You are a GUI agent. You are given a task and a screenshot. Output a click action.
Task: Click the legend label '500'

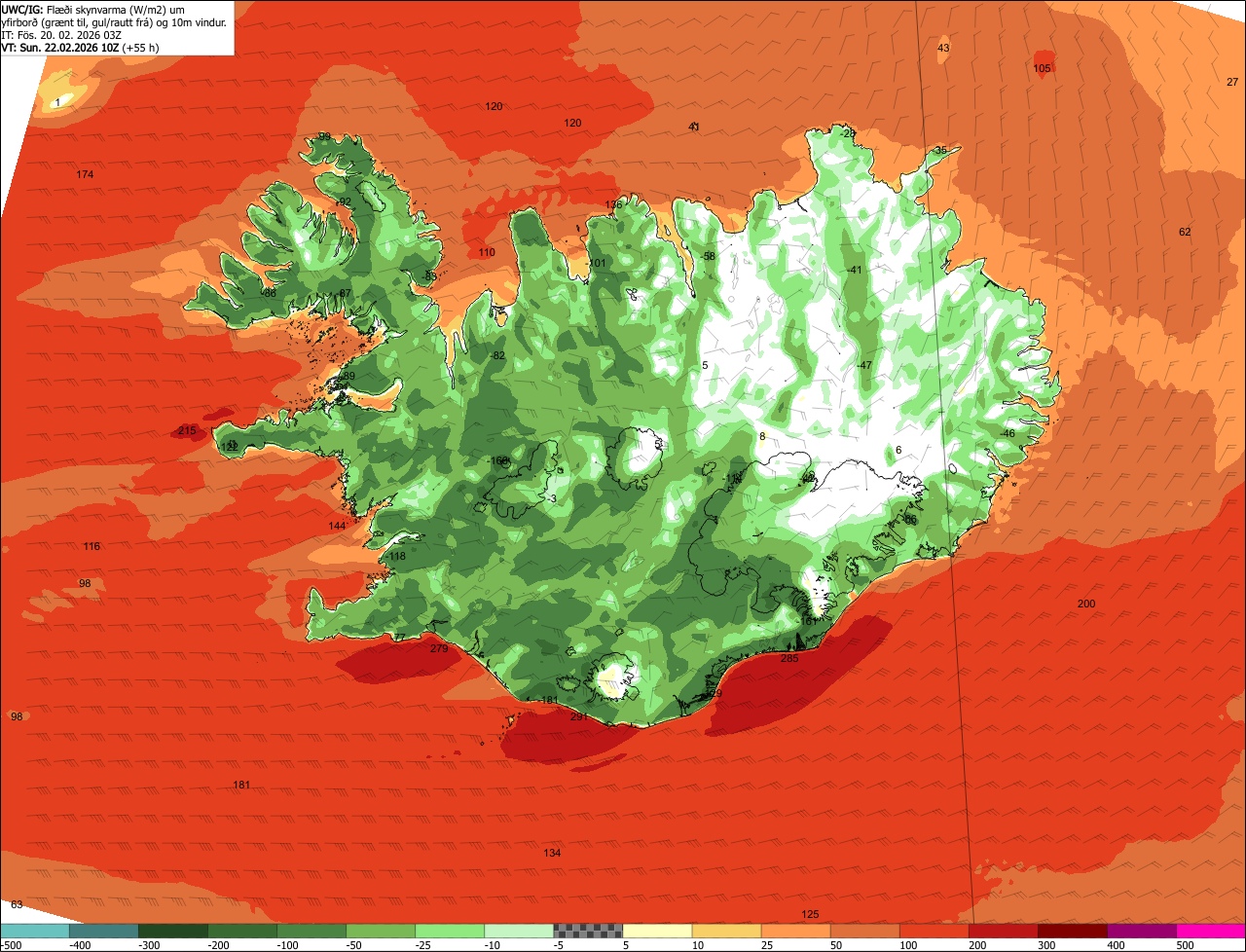point(1184,944)
